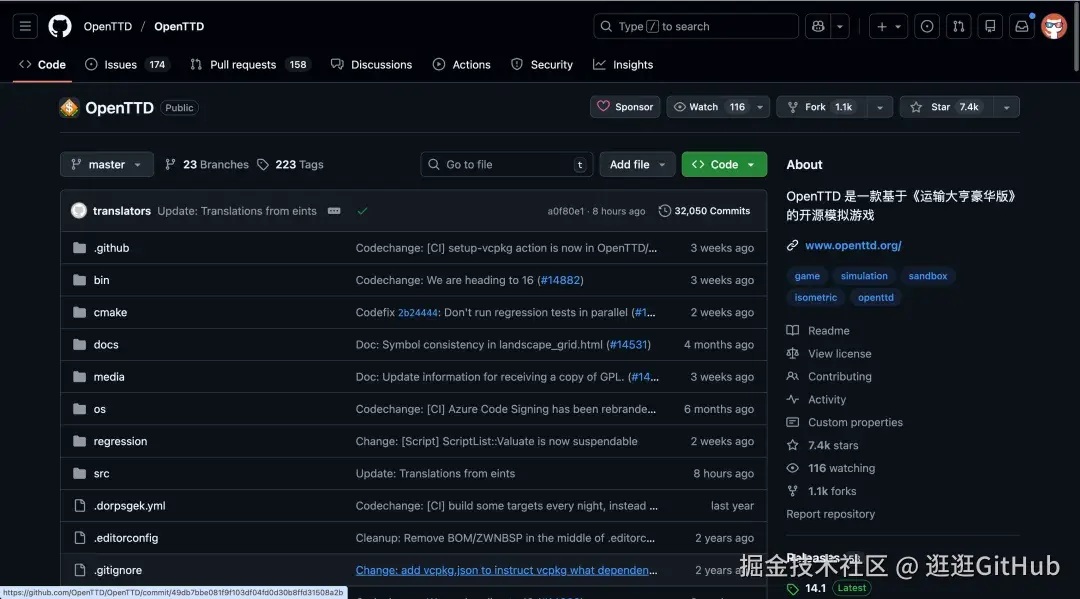Screen dimensions: 1080x599
Task: Click the vcpkg.json commit message link
Action: [506, 570]
